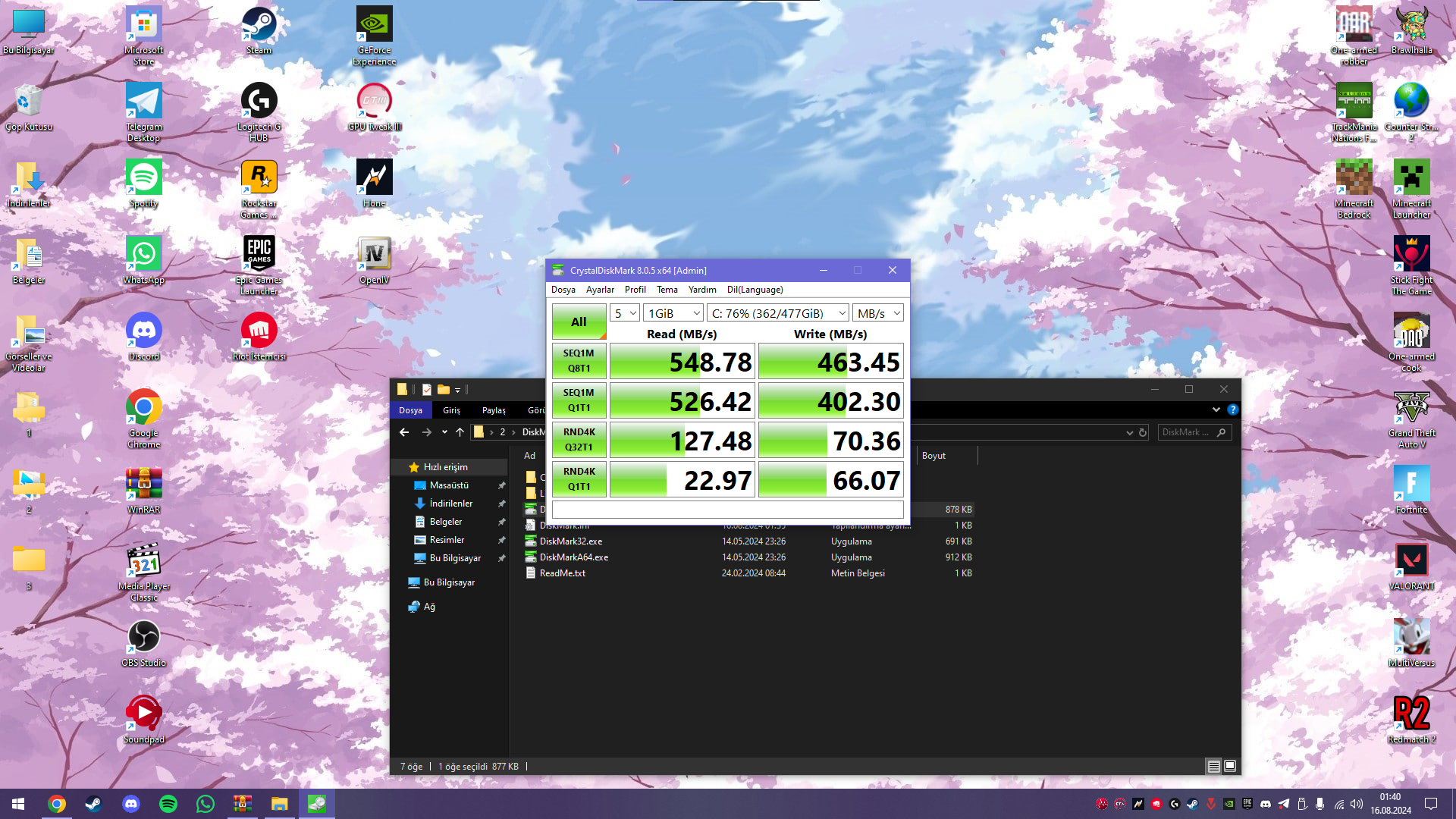Viewport: 1456px width, 819px height.
Task: Open the Steam desktop shortcut
Action: pos(259,30)
